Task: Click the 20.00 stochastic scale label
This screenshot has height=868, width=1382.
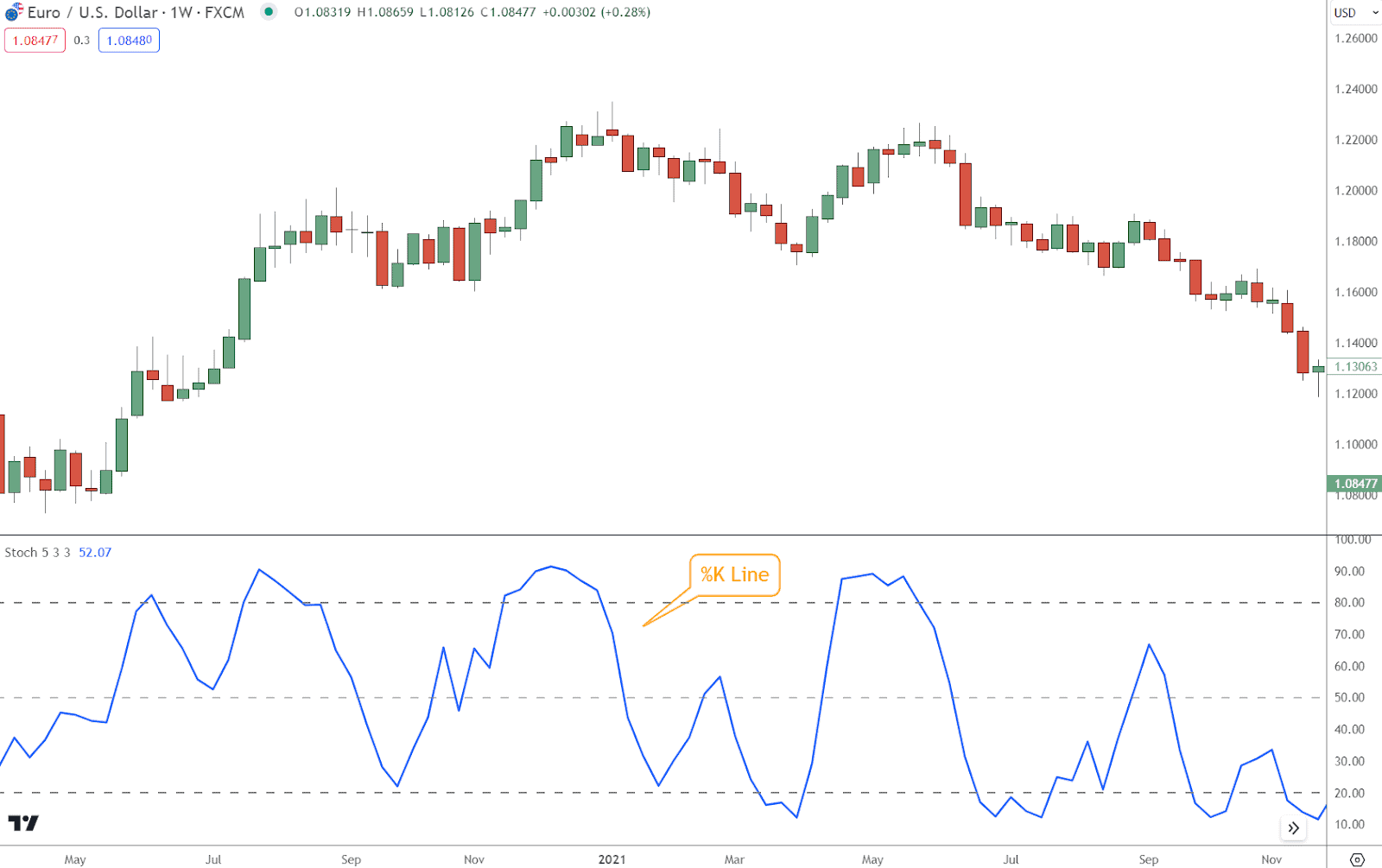Action: [x=1349, y=793]
